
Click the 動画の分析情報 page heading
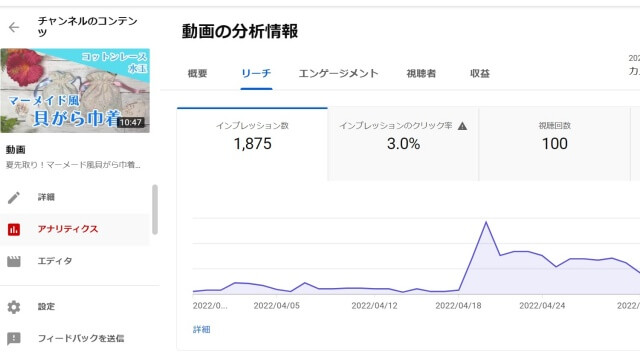point(240,31)
